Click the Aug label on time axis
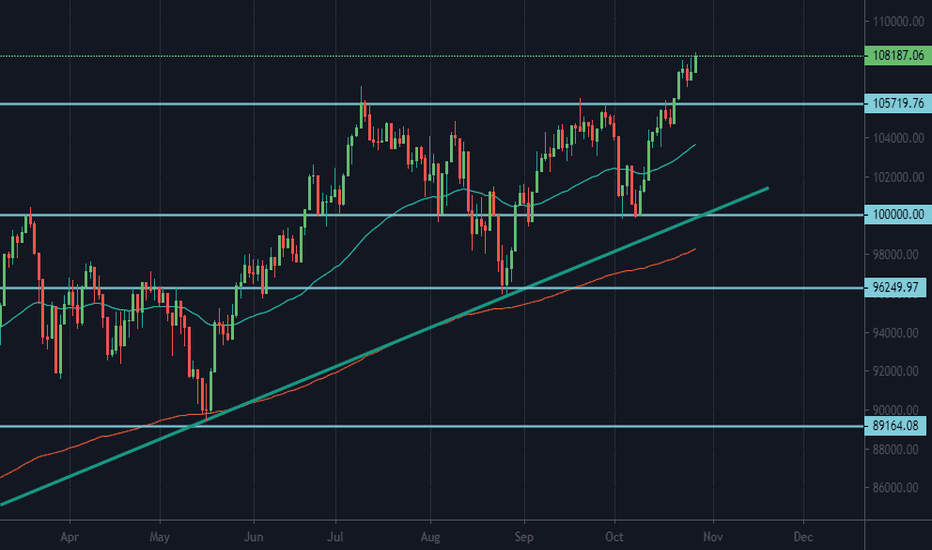932x550 pixels. (x=430, y=537)
